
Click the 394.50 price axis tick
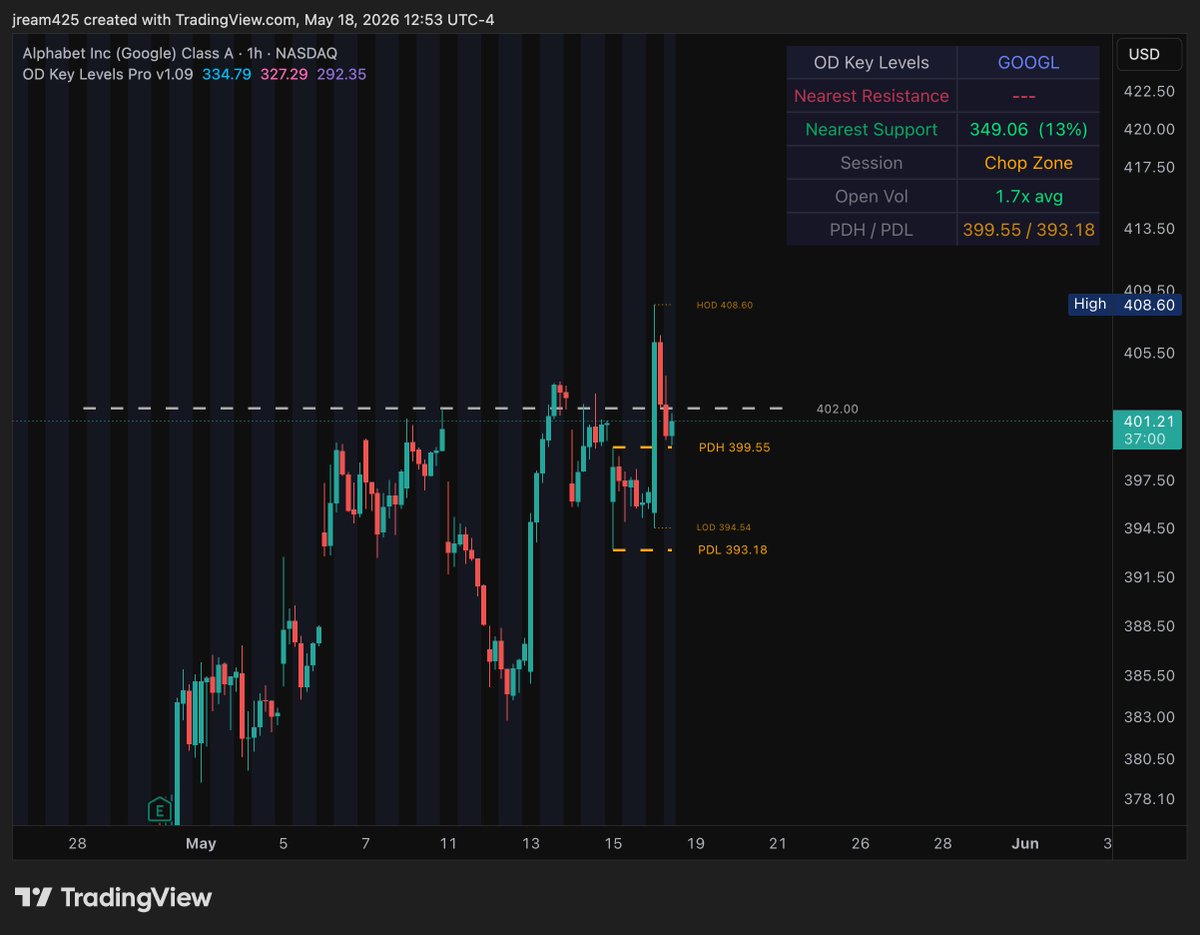[x=1150, y=528]
